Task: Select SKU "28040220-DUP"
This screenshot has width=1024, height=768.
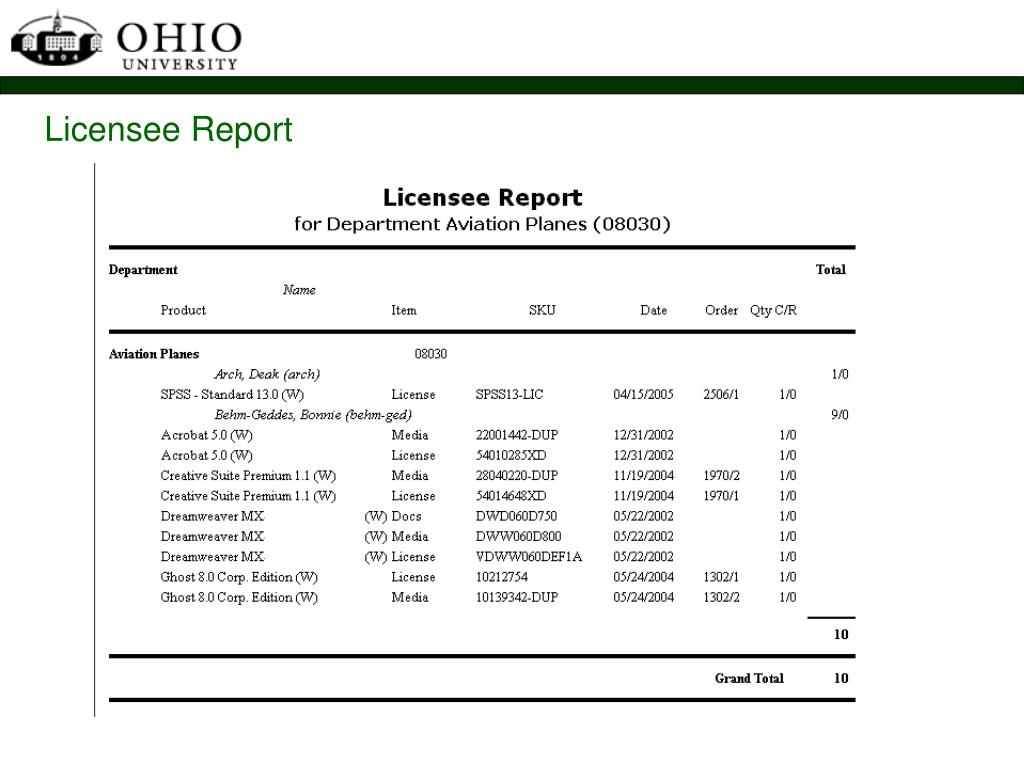Action: click(517, 475)
